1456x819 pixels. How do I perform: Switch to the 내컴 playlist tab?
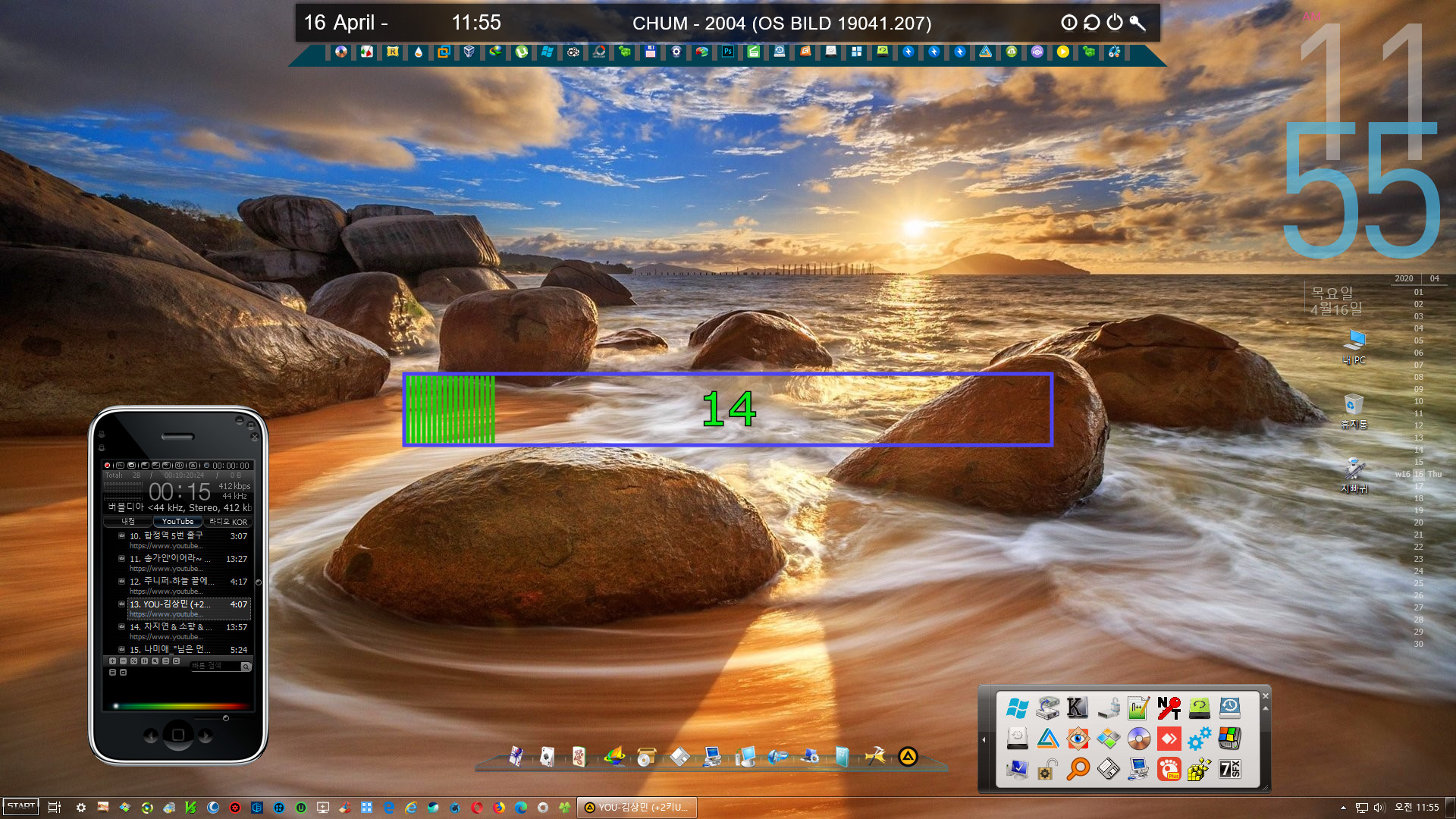[x=128, y=522]
